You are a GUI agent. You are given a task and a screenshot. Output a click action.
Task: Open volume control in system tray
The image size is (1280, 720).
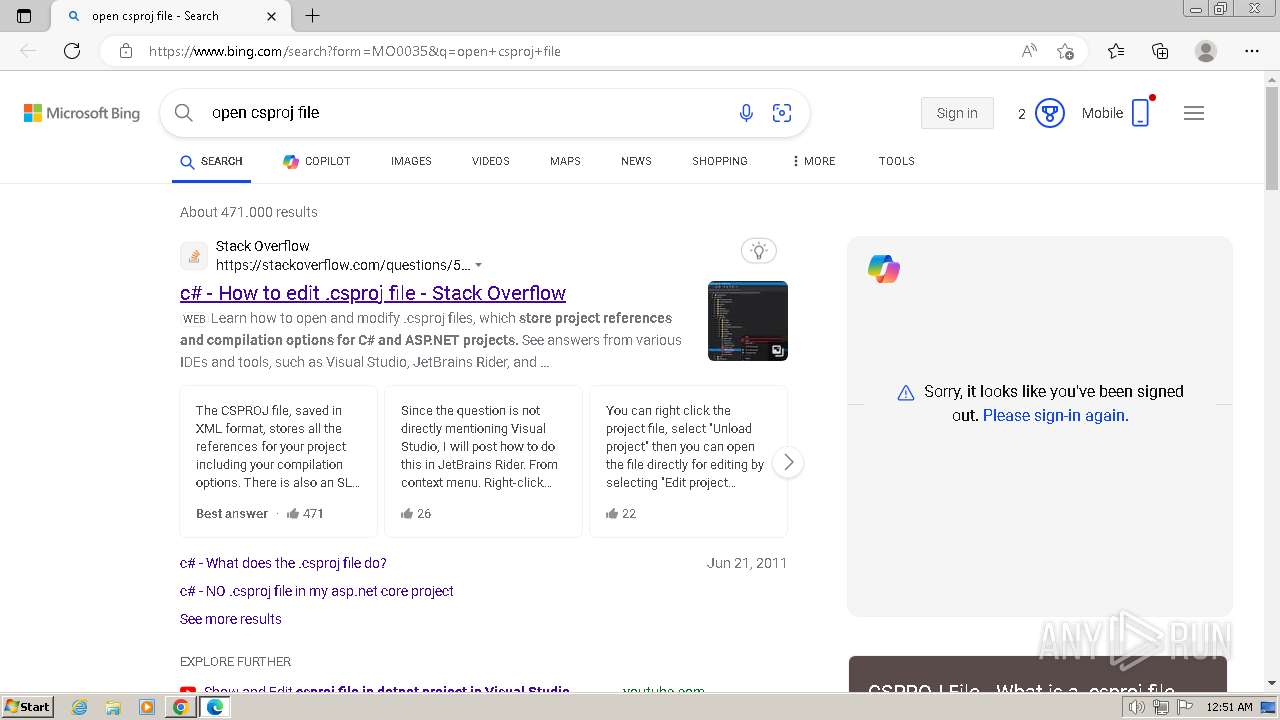(1136, 707)
